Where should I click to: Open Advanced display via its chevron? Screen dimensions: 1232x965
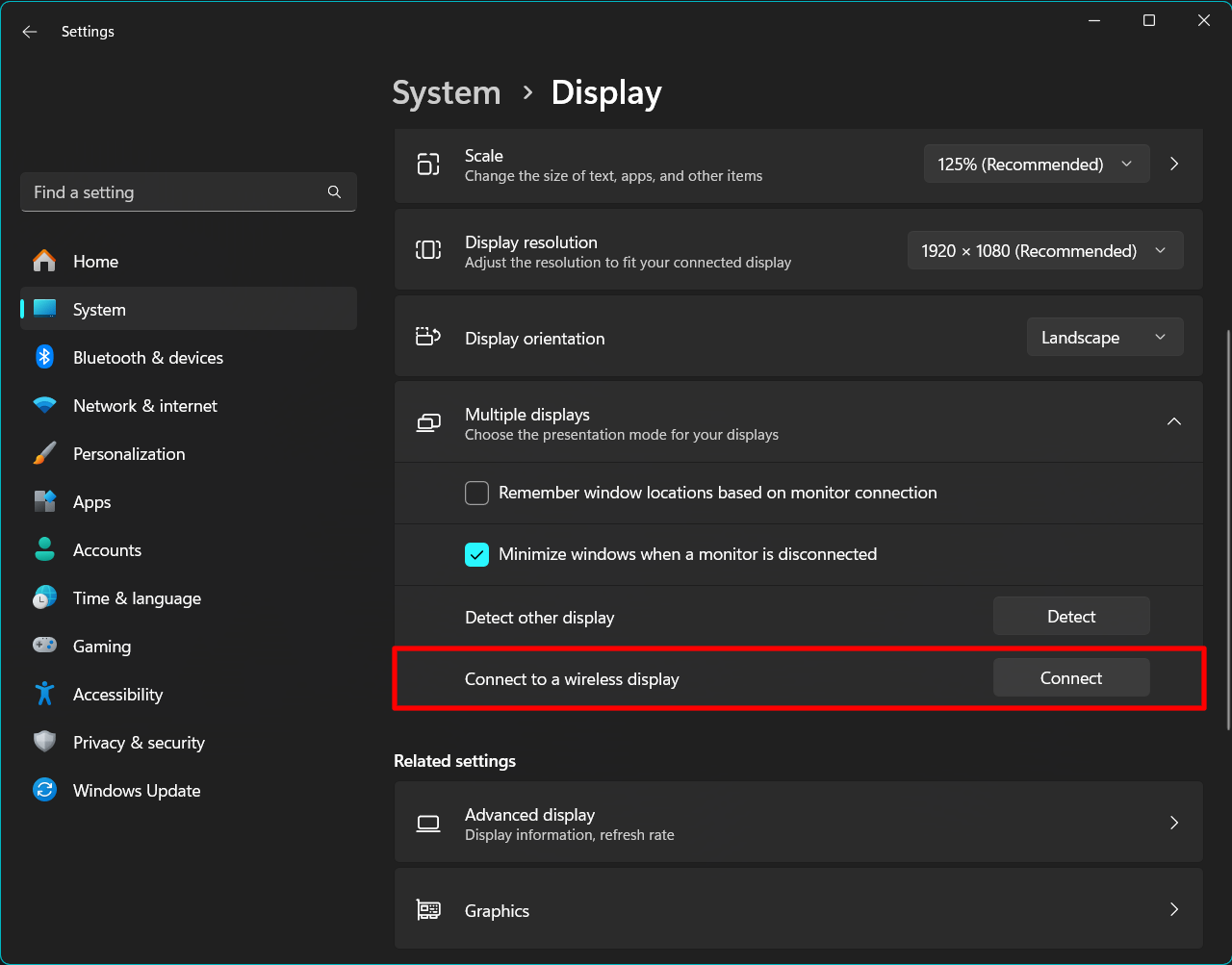[1174, 823]
